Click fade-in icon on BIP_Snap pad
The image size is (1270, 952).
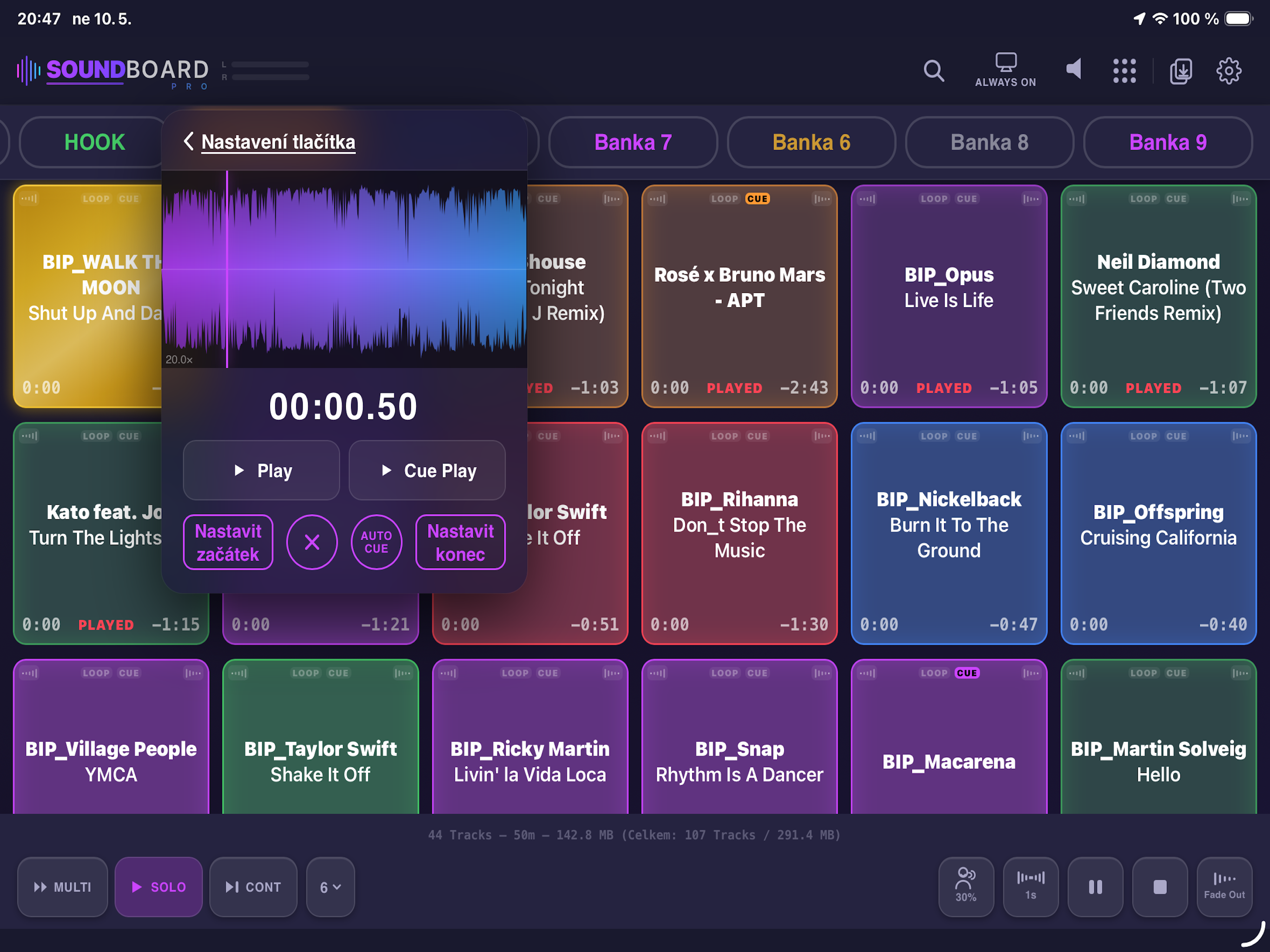point(657,673)
